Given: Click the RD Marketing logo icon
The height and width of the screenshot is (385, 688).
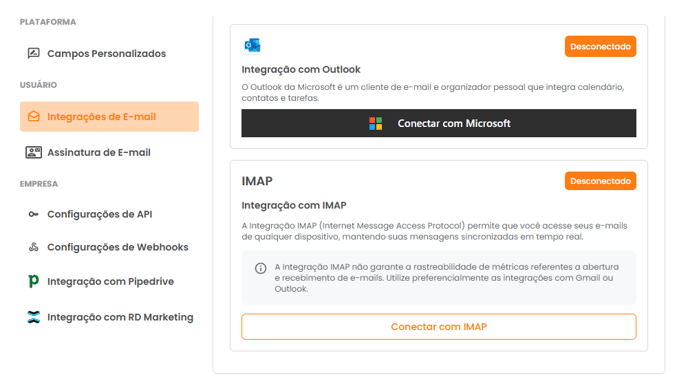Looking at the screenshot, I should pos(33,317).
